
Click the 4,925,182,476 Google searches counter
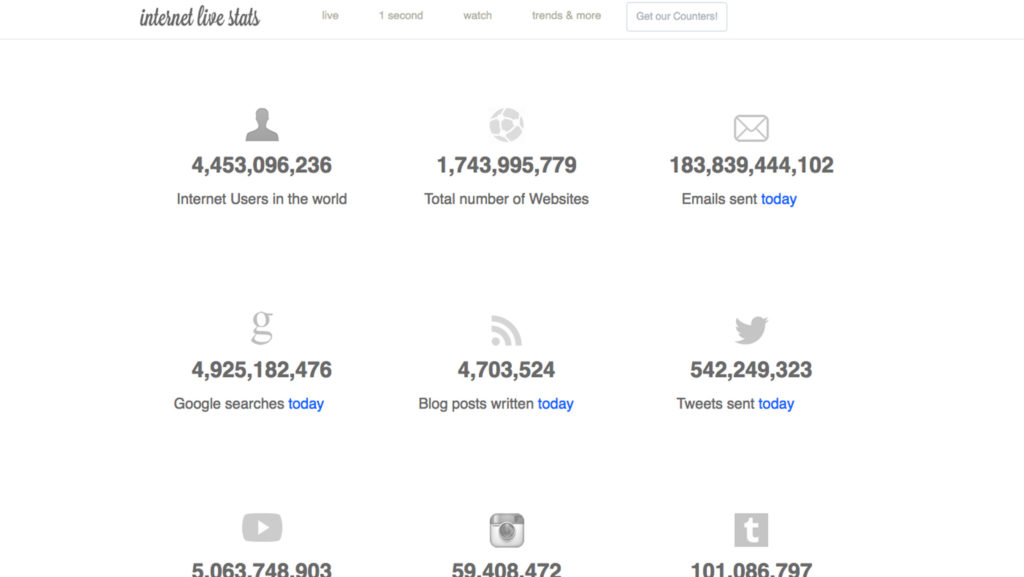pyautogui.click(x=262, y=370)
